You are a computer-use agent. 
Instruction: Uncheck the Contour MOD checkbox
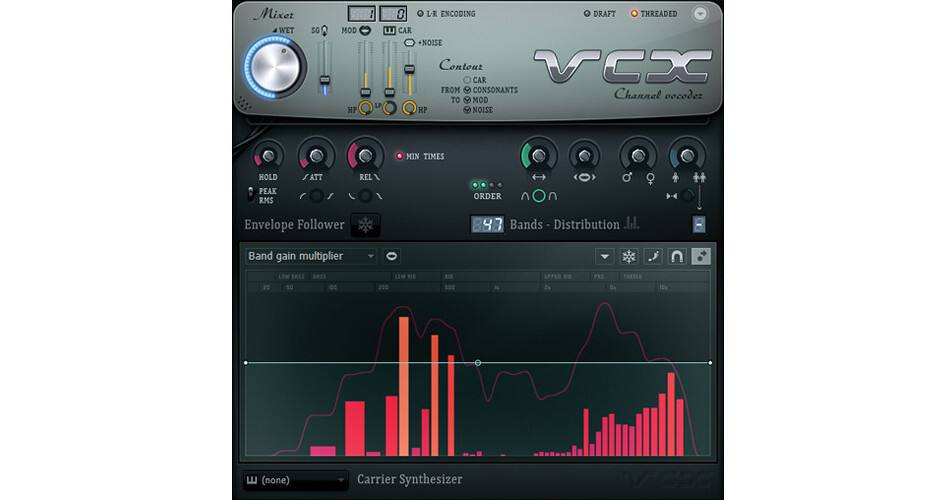467,100
